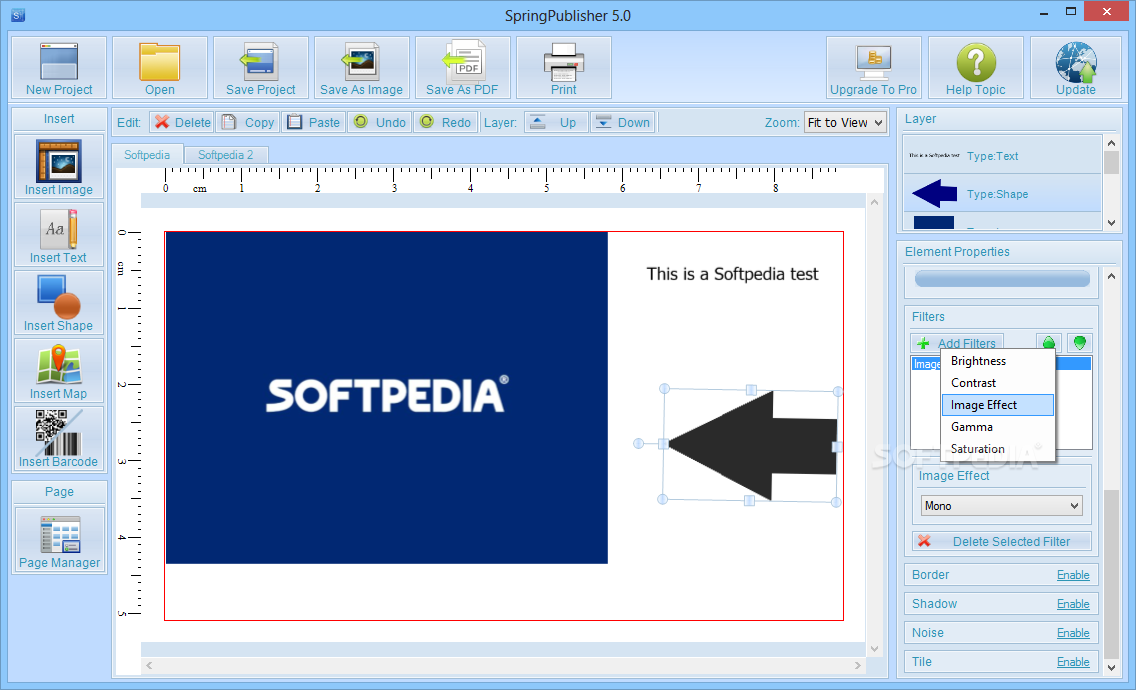Click the Save Project icon
Viewport: 1136px width, 690px height.
pyautogui.click(x=260, y=68)
